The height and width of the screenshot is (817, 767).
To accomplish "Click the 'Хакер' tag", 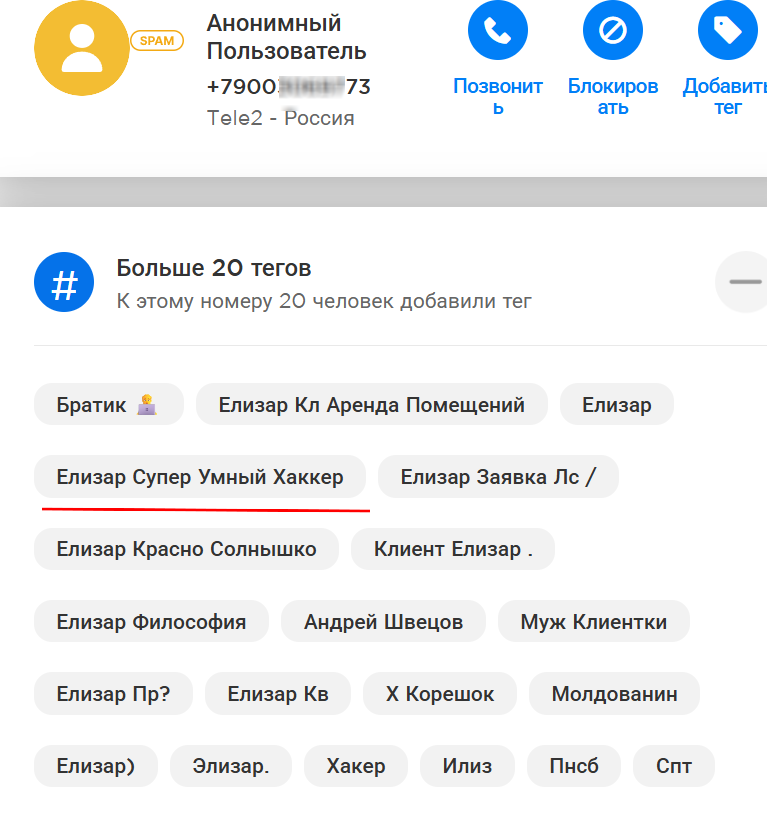I will pyautogui.click(x=355, y=767).
